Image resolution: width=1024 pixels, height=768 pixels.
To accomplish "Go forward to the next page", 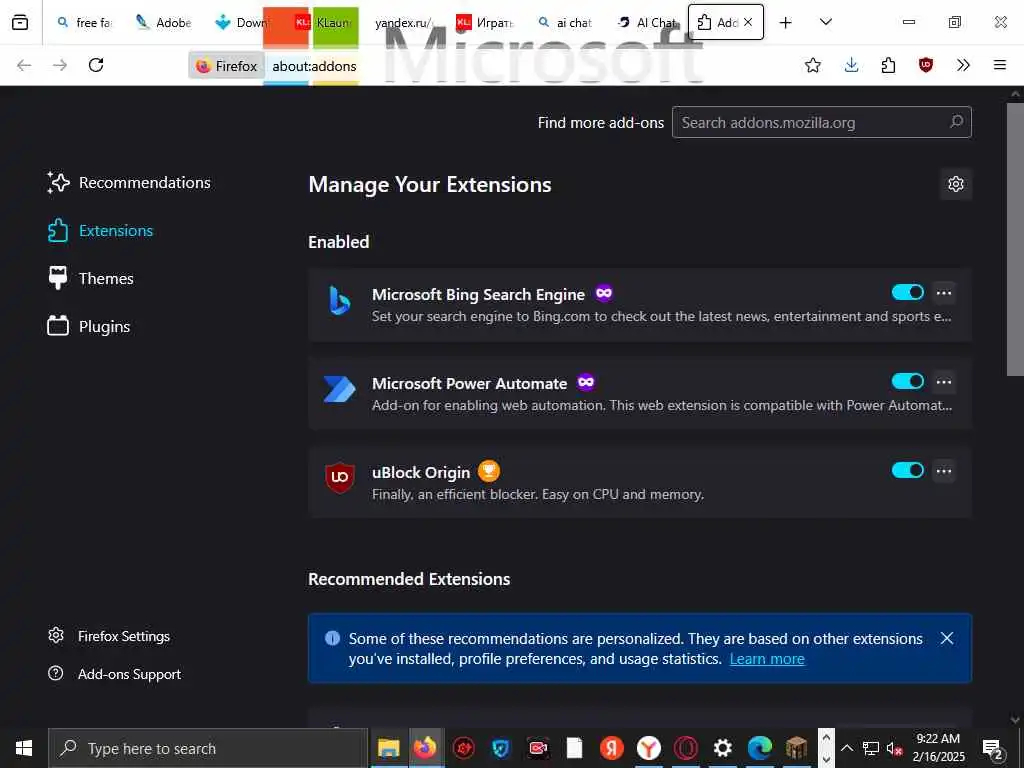I will pos(60,65).
